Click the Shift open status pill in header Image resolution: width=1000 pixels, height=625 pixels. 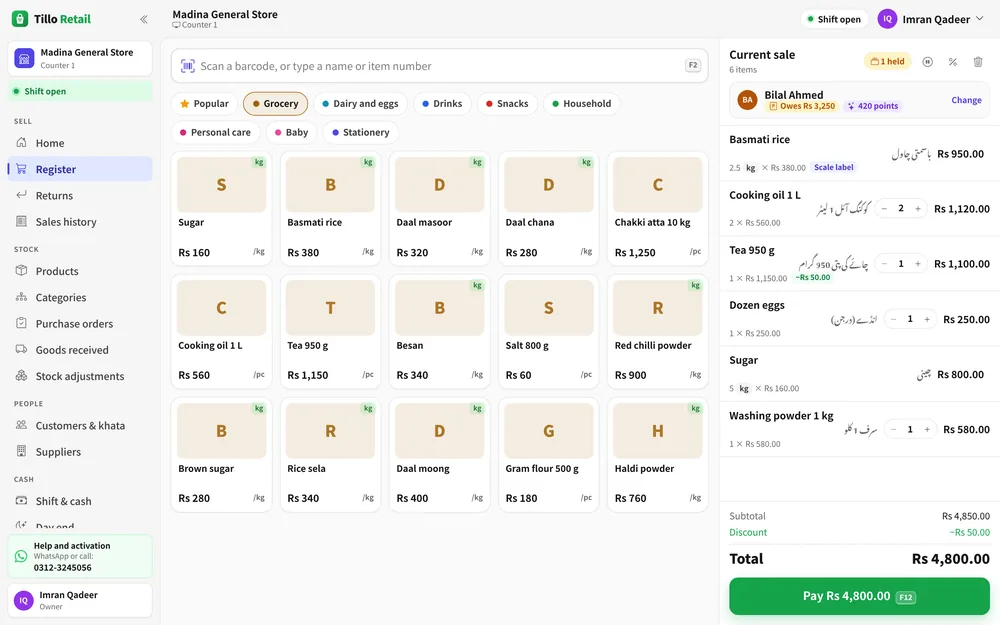[834, 19]
